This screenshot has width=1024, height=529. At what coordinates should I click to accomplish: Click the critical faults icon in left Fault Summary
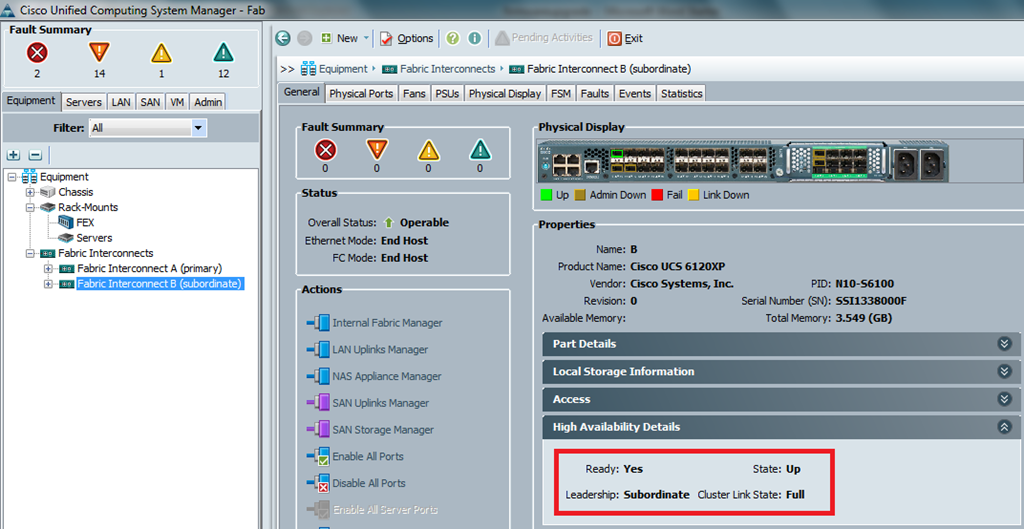[37, 52]
